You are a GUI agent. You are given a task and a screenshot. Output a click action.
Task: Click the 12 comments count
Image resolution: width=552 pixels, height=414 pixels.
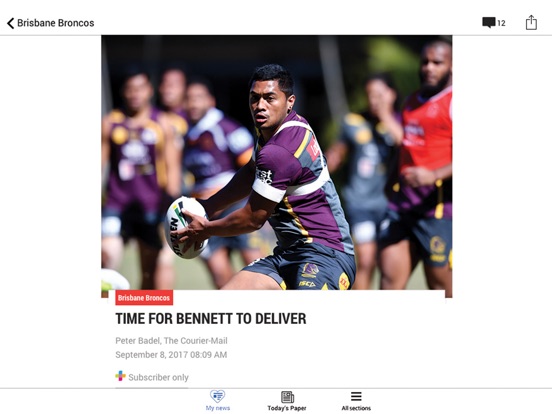[501, 23]
